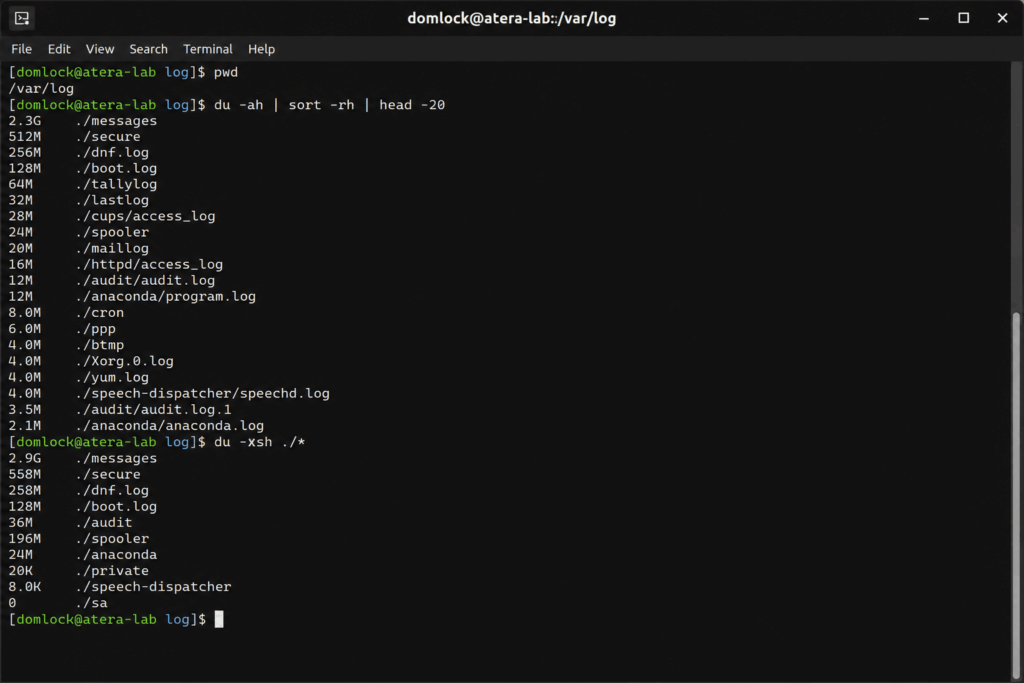Open the Help menu
Viewport: 1024px width, 683px height.
coord(261,49)
